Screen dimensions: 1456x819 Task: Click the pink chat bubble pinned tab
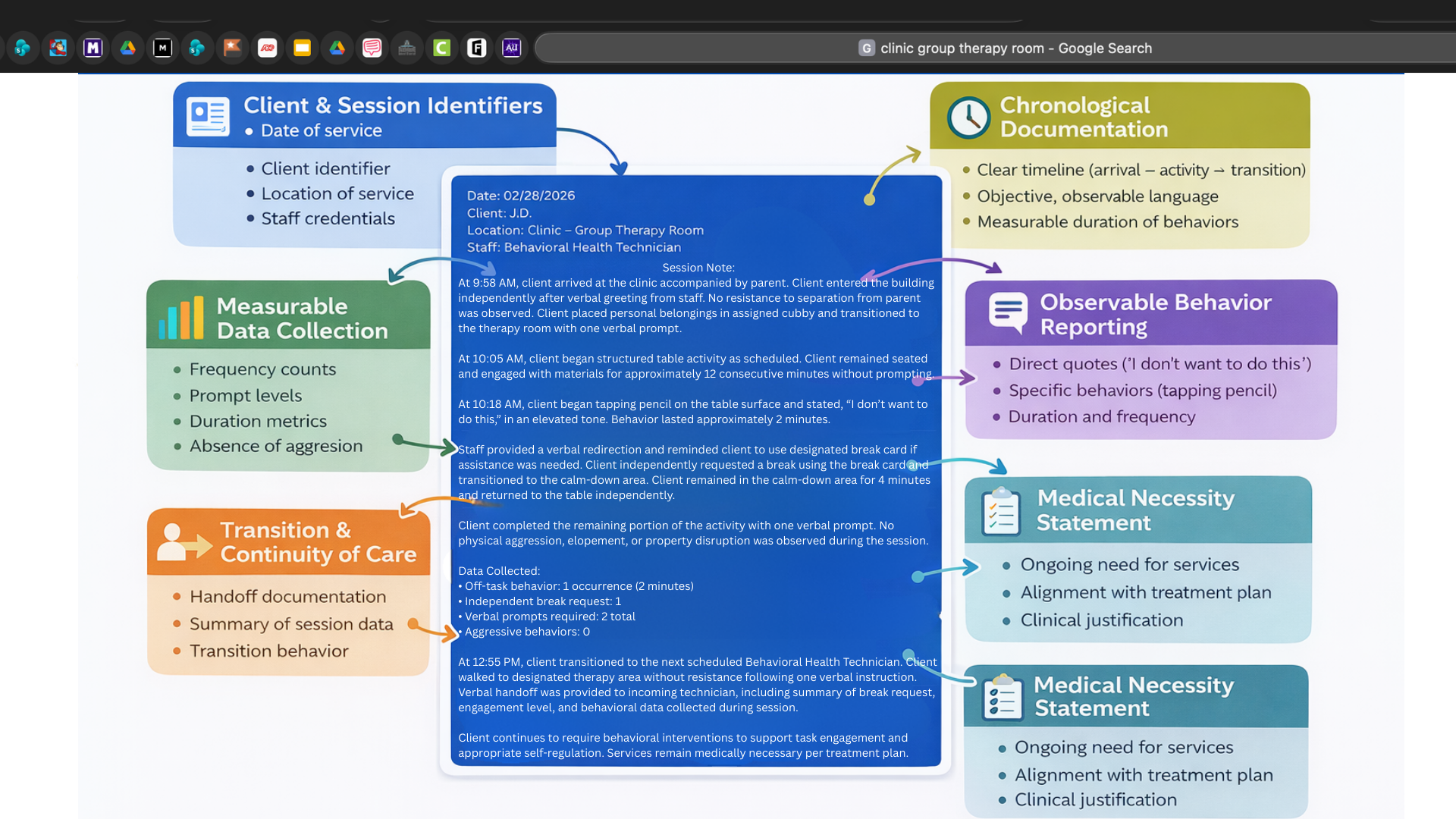coord(372,49)
